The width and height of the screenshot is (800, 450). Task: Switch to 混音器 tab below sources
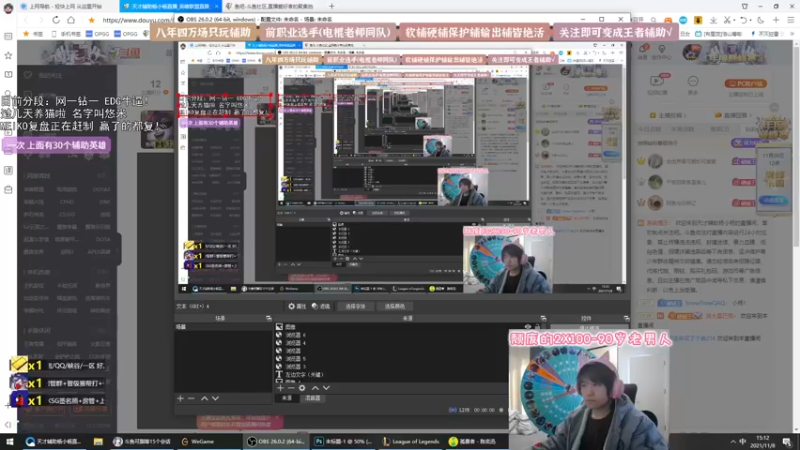point(313,398)
